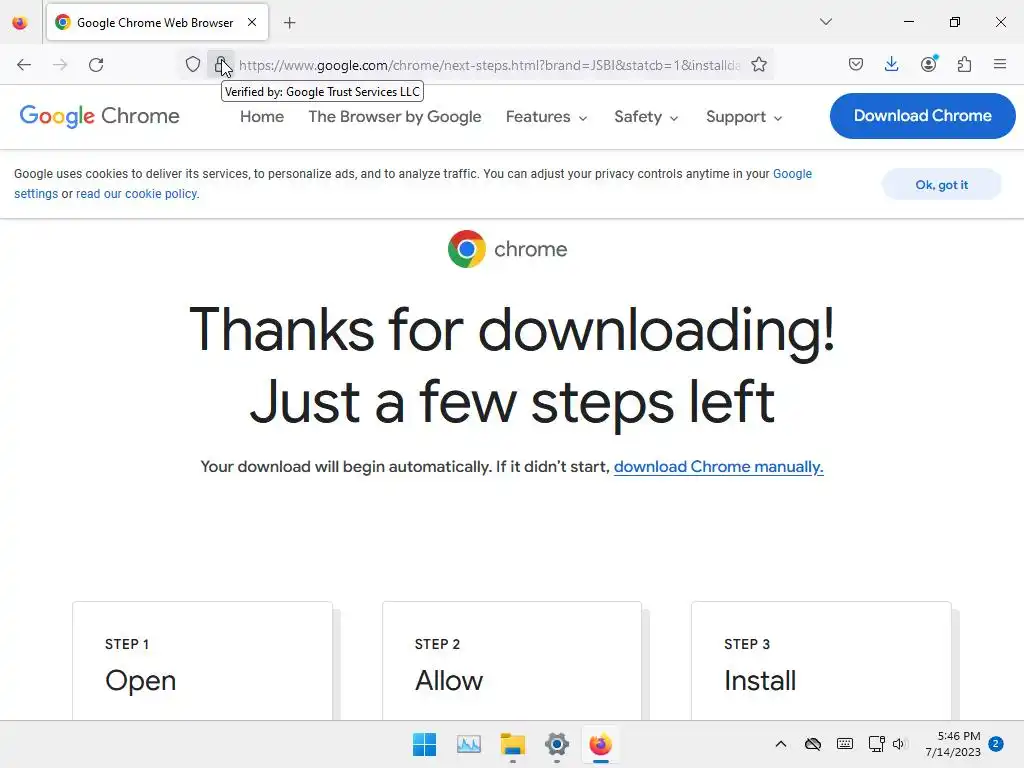Image resolution: width=1024 pixels, height=768 pixels.
Task: Open the Save to Pocket icon
Action: (856, 64)
